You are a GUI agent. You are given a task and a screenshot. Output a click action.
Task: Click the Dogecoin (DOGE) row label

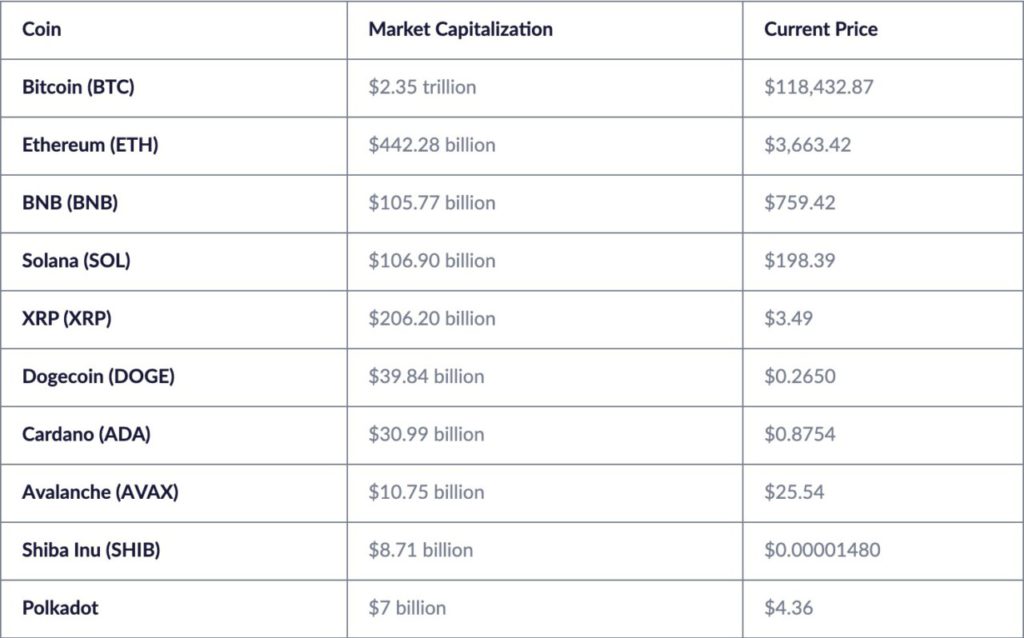point(98,377)
